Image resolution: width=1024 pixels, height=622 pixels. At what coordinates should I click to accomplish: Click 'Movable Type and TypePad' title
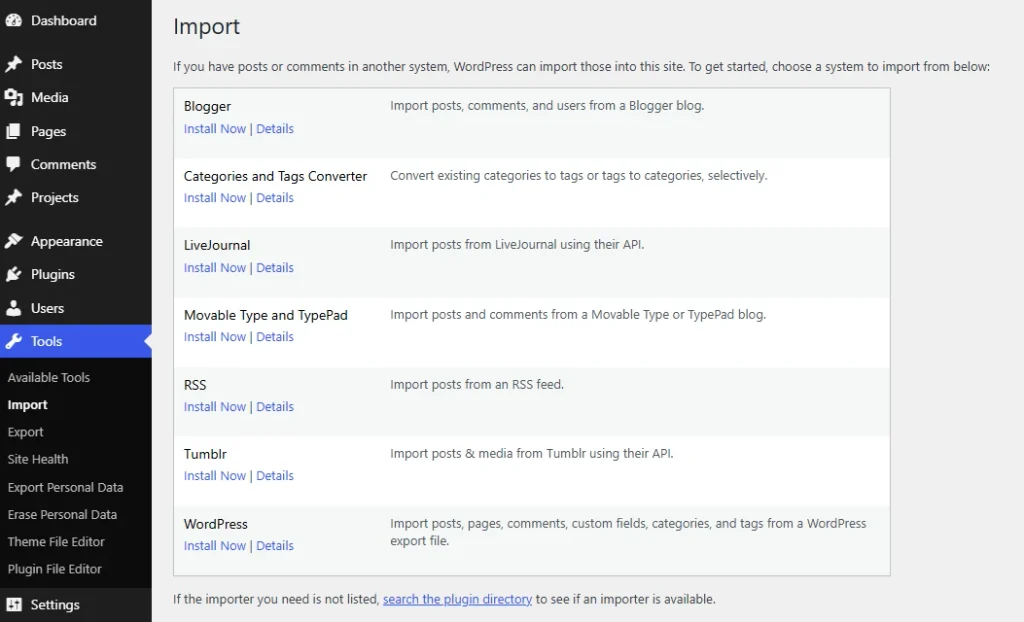[266, 315]
